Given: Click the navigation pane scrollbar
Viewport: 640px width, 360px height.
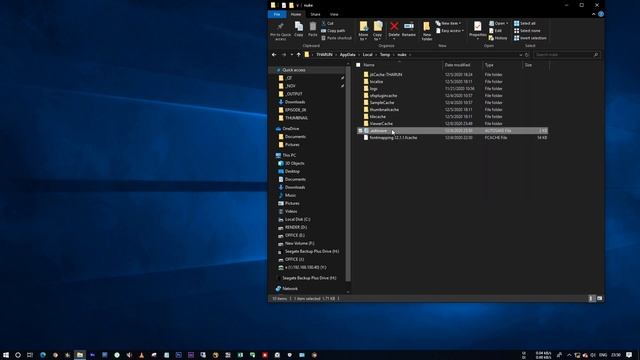Looking at the screenshot, I should (348, 173).
